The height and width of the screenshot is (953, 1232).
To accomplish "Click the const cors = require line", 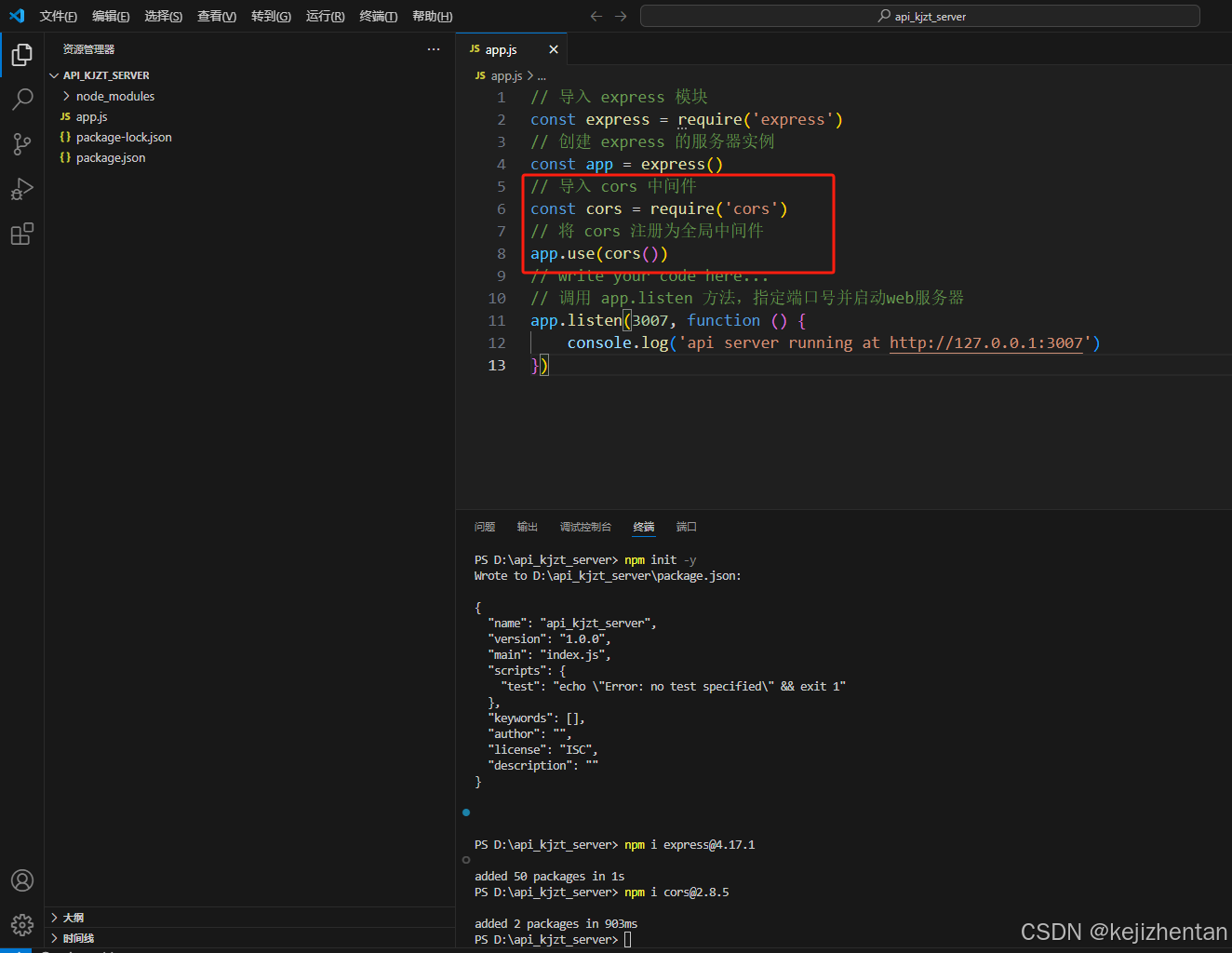I will coord(659,208).
